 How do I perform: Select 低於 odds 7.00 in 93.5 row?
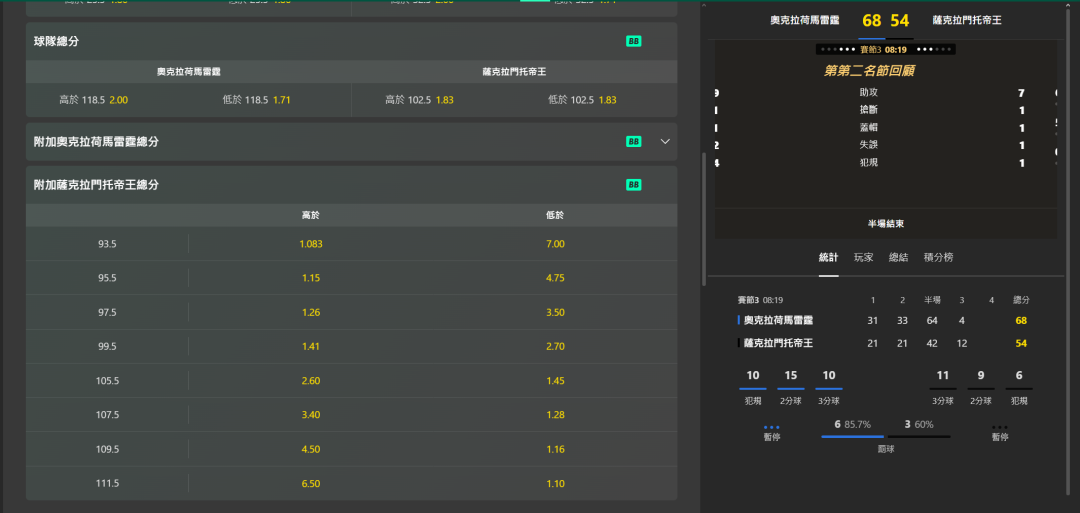[555, 244]
